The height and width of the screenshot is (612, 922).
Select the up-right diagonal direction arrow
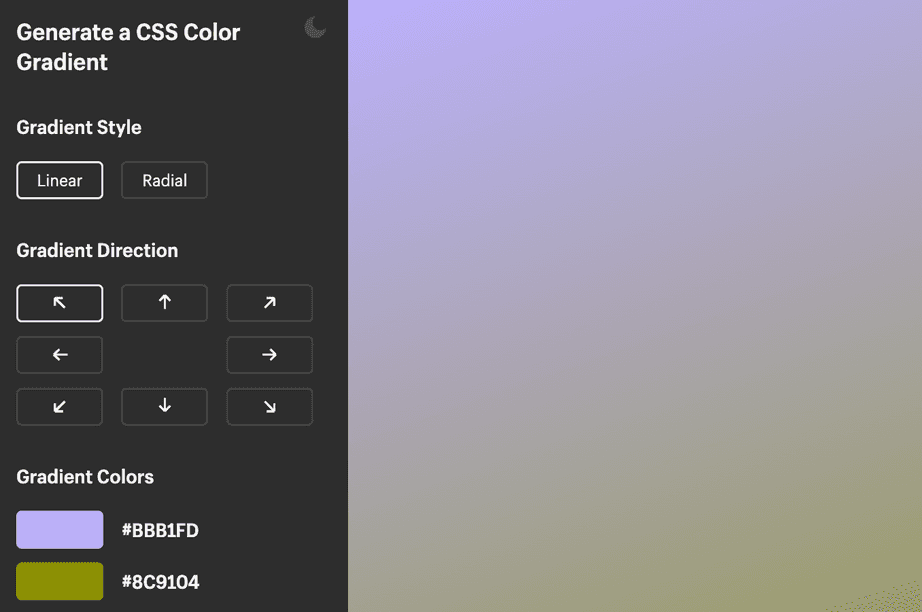point(269,303)
